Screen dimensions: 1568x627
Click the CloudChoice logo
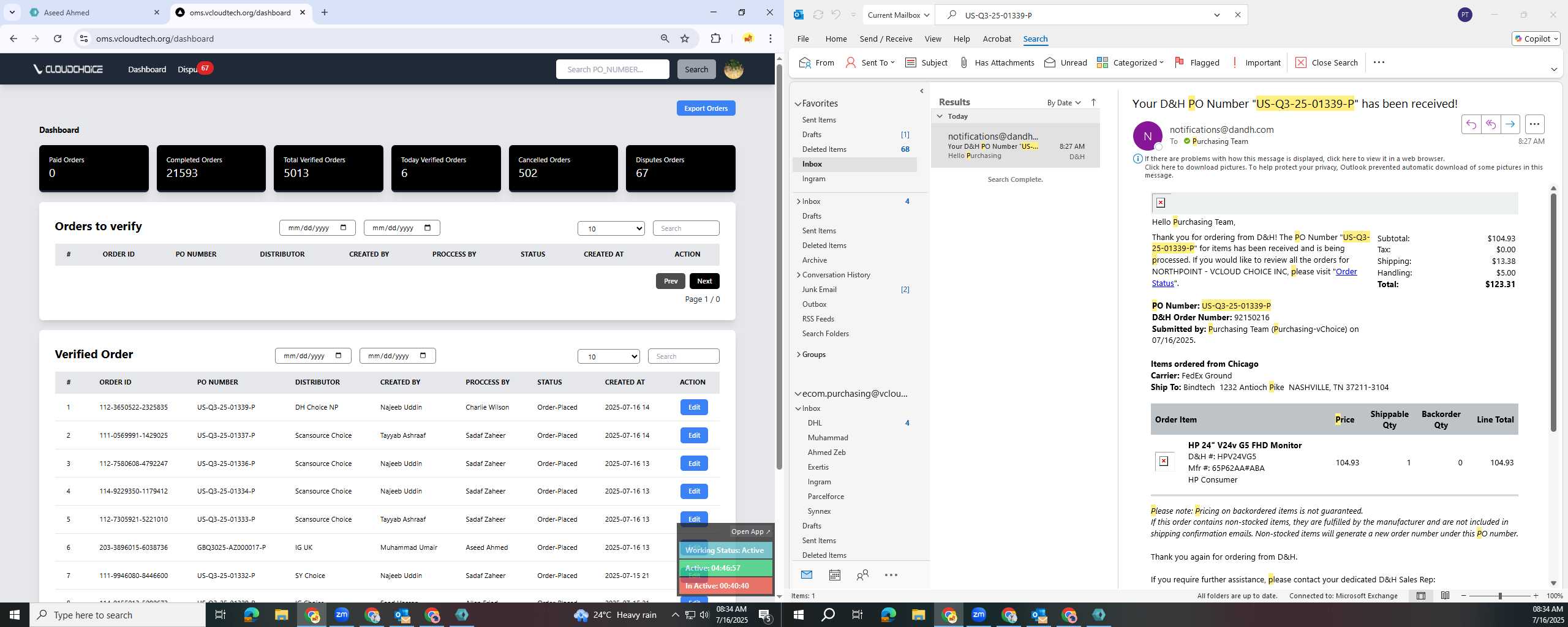tap(68, 69)
